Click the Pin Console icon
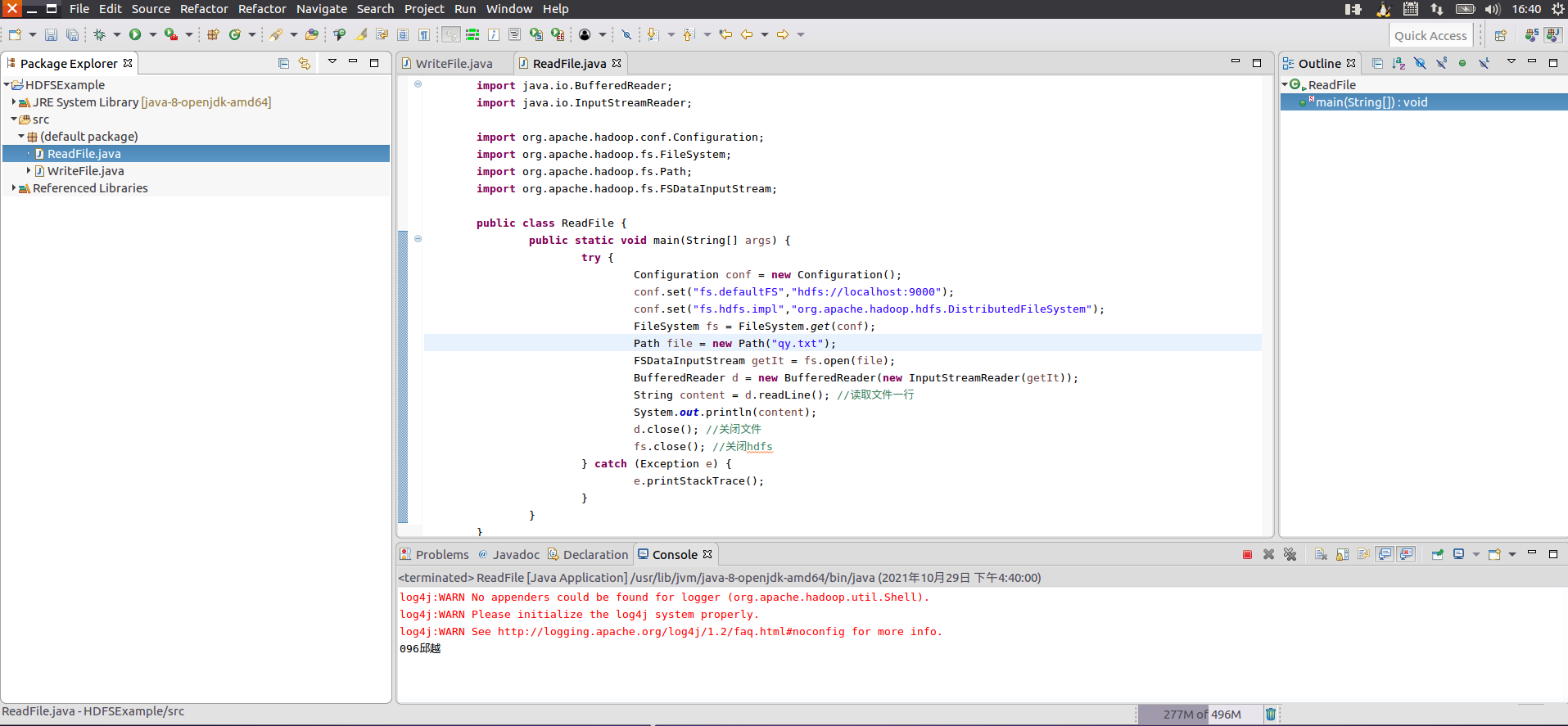 pos(1437,555)
